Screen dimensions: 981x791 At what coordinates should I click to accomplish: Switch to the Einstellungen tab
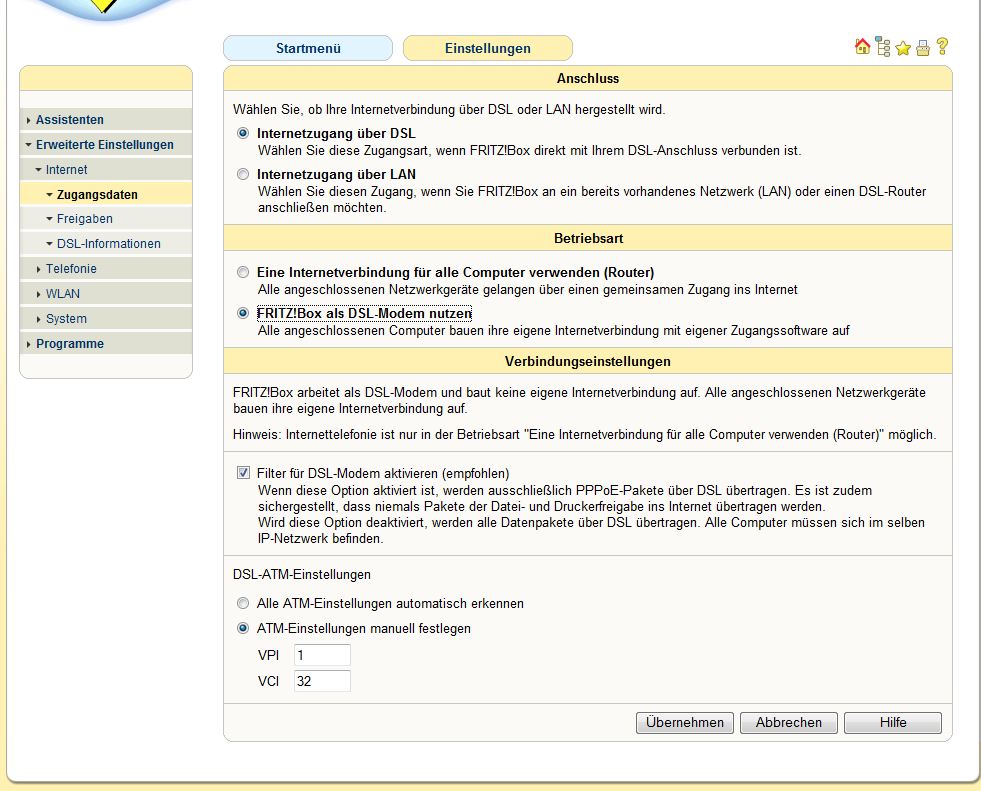487,48
